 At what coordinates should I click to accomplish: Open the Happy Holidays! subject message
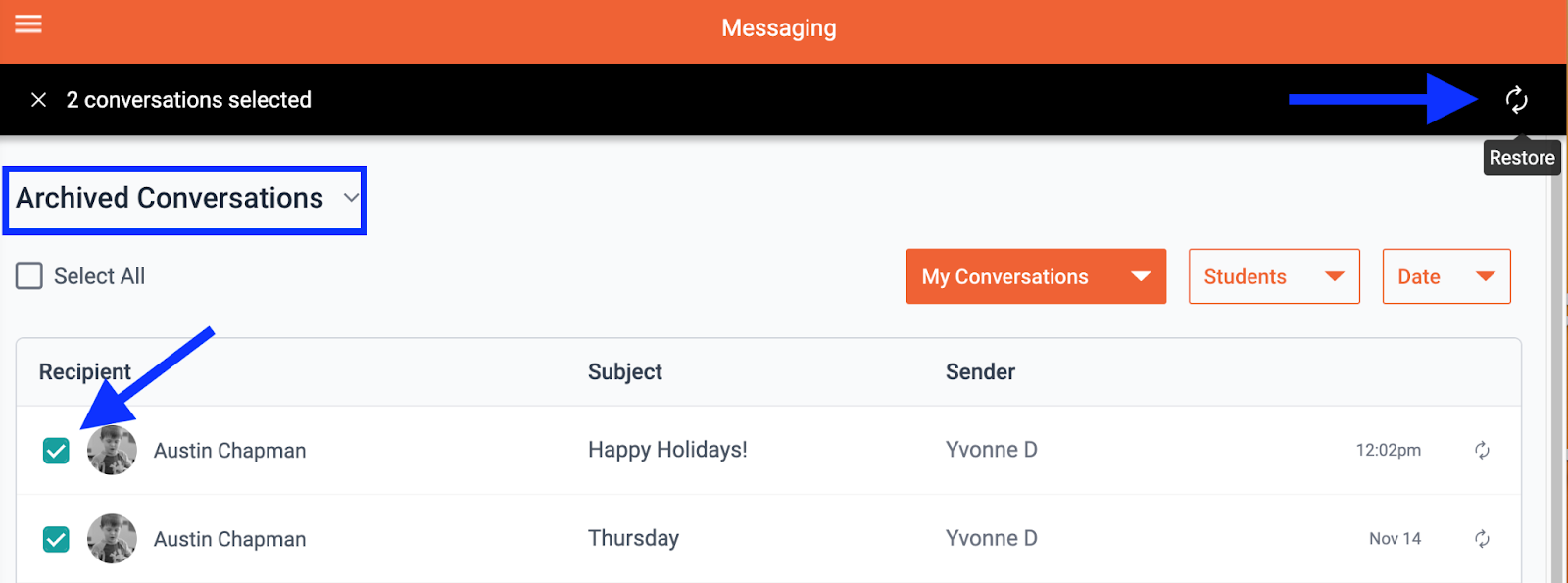tap(667, 450)
